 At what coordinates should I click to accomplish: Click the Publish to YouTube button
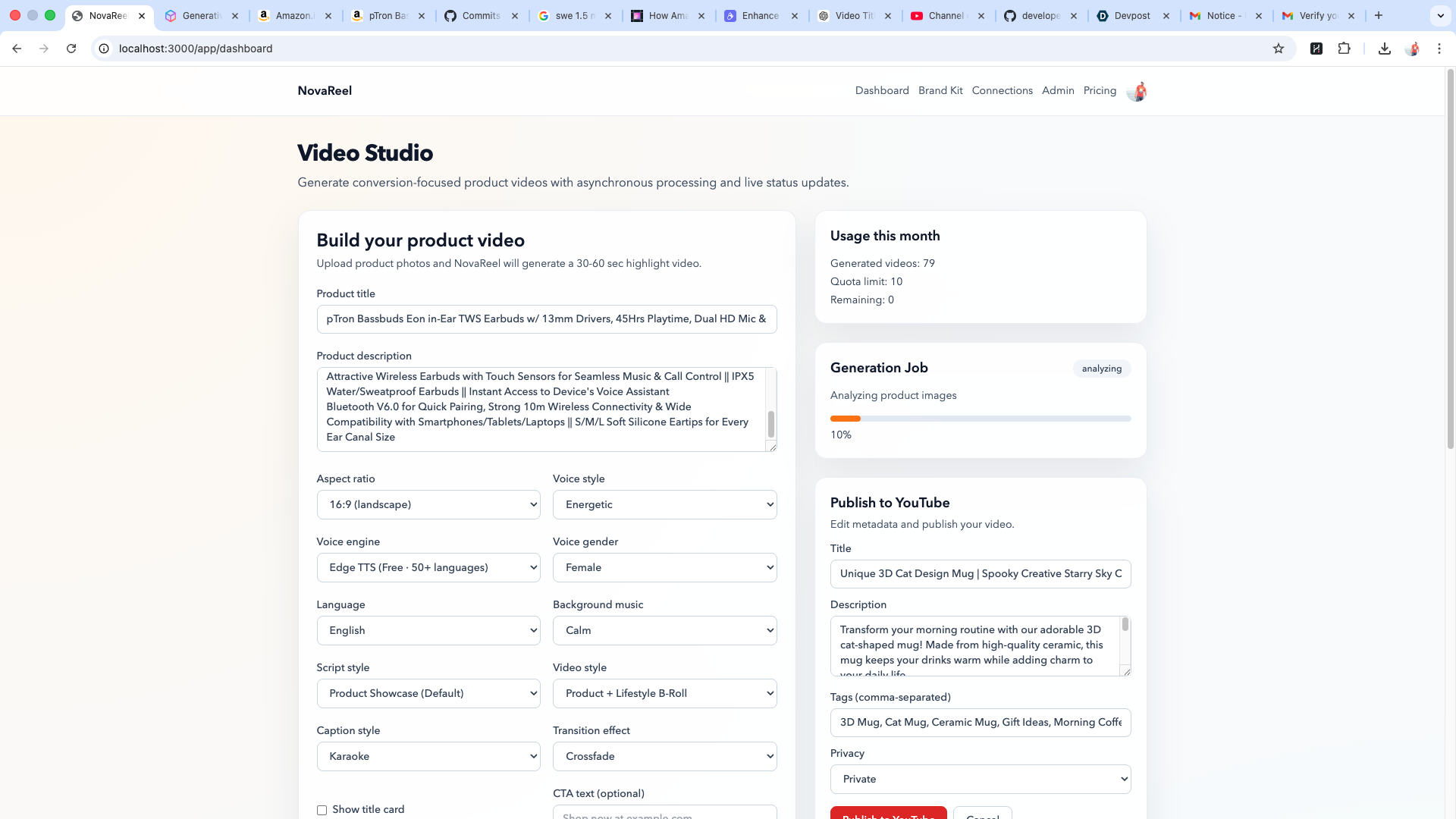click(x=888, y=814)
